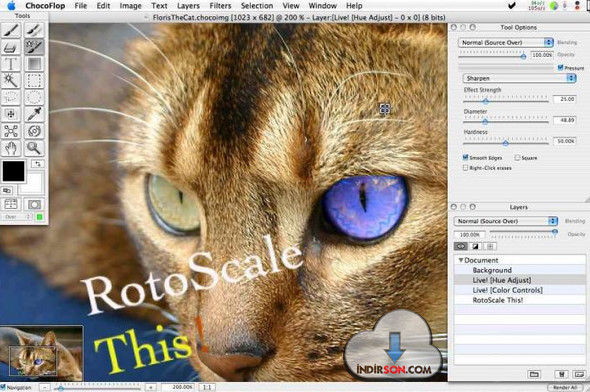The height and width of the screenshot is (392, 590).
Task: Select the Zoom magnifier tool
Action: pyautogui.click(x=34, y=148)
